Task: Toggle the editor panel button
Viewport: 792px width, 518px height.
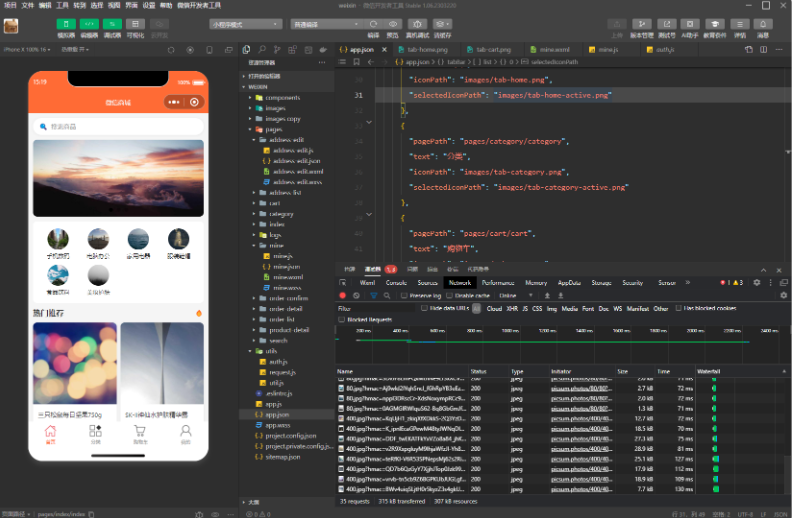Action: 89,24
